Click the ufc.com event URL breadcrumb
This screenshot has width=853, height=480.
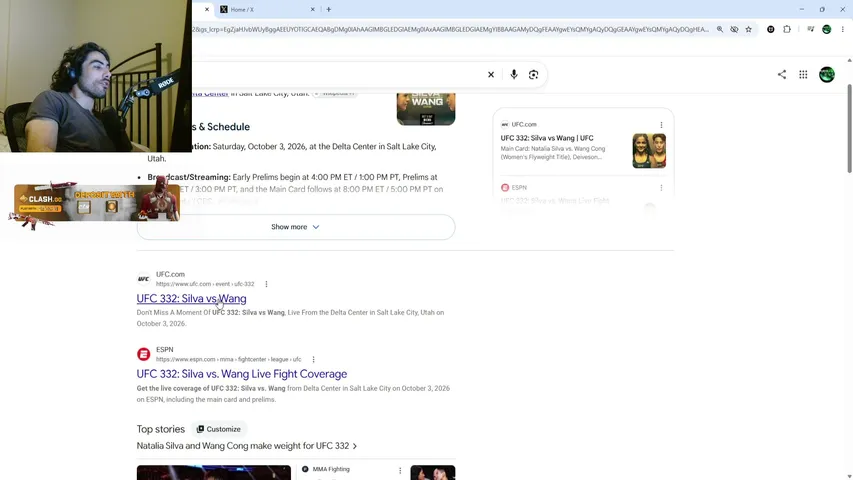coord(205,284)
